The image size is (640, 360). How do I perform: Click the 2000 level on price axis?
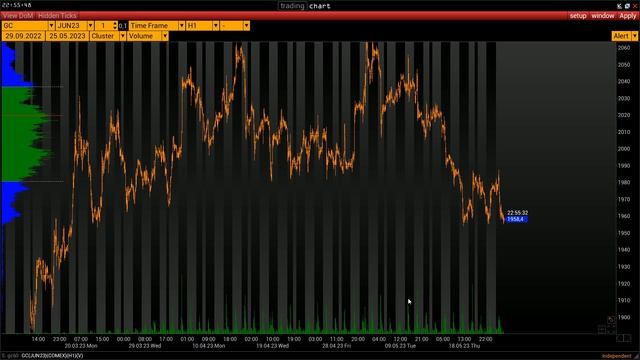click(624, 149)
